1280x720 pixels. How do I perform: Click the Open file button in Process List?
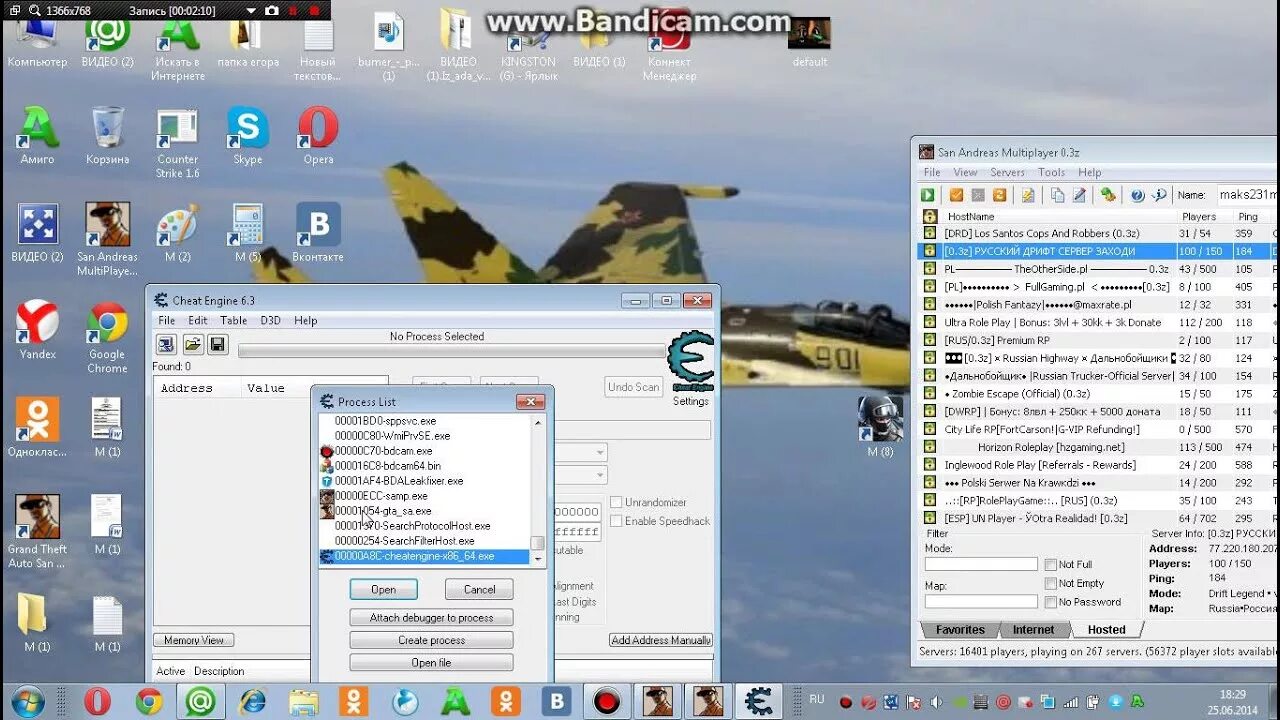pos(431,663)
